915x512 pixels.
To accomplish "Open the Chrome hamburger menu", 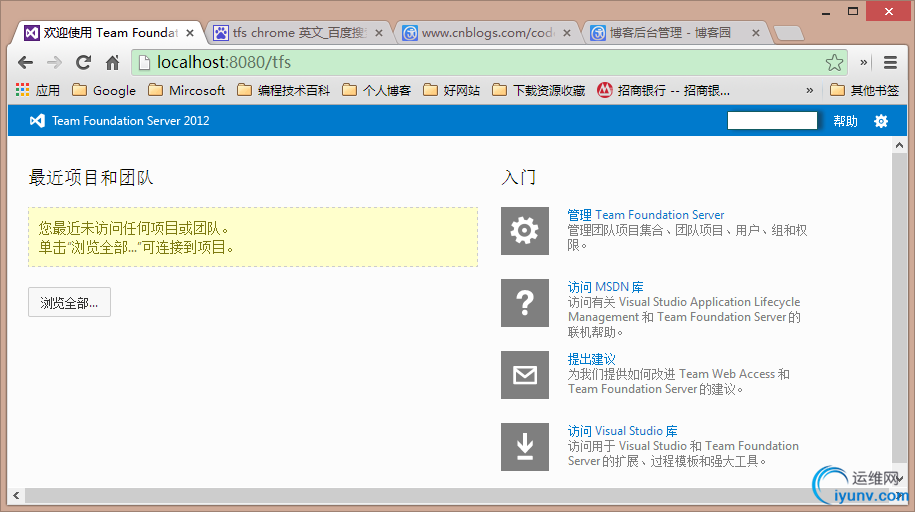I will (x=890, y=62).
